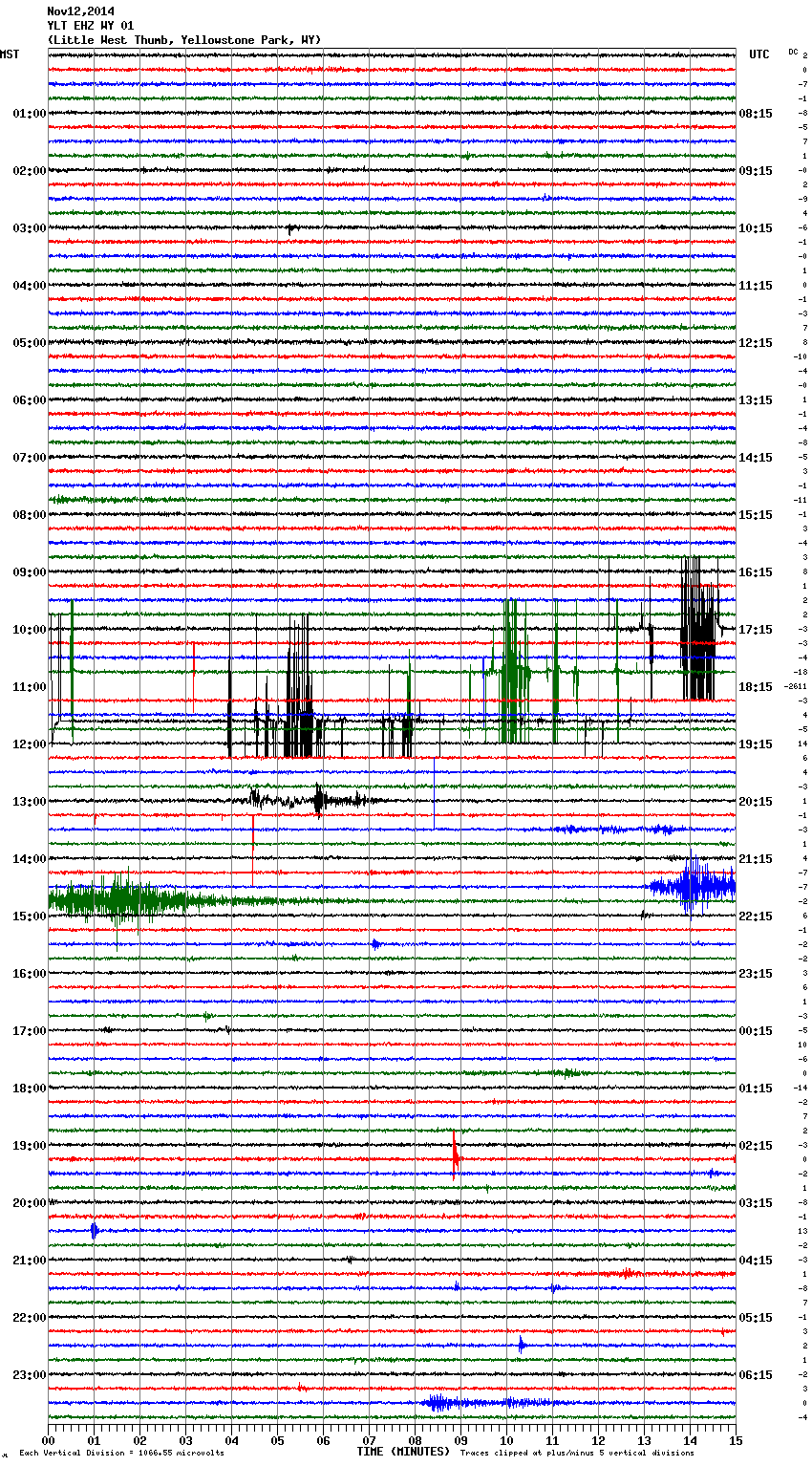Select the 02:00 MST time label
This screenshot has height=1466, width=812.
(29, 171)
